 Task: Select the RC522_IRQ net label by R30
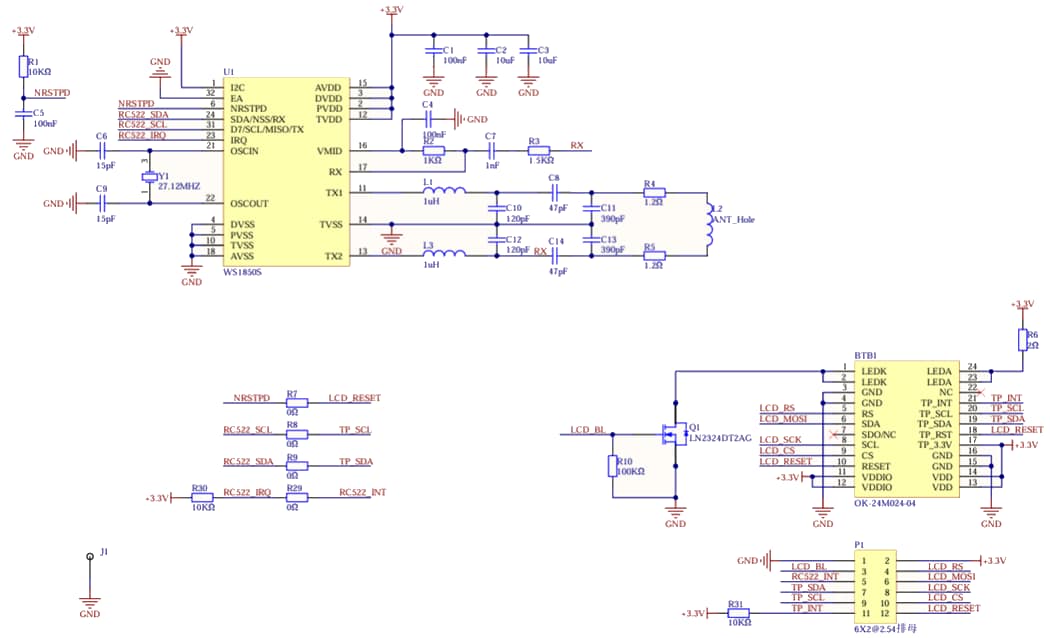[x=246, y=492]
